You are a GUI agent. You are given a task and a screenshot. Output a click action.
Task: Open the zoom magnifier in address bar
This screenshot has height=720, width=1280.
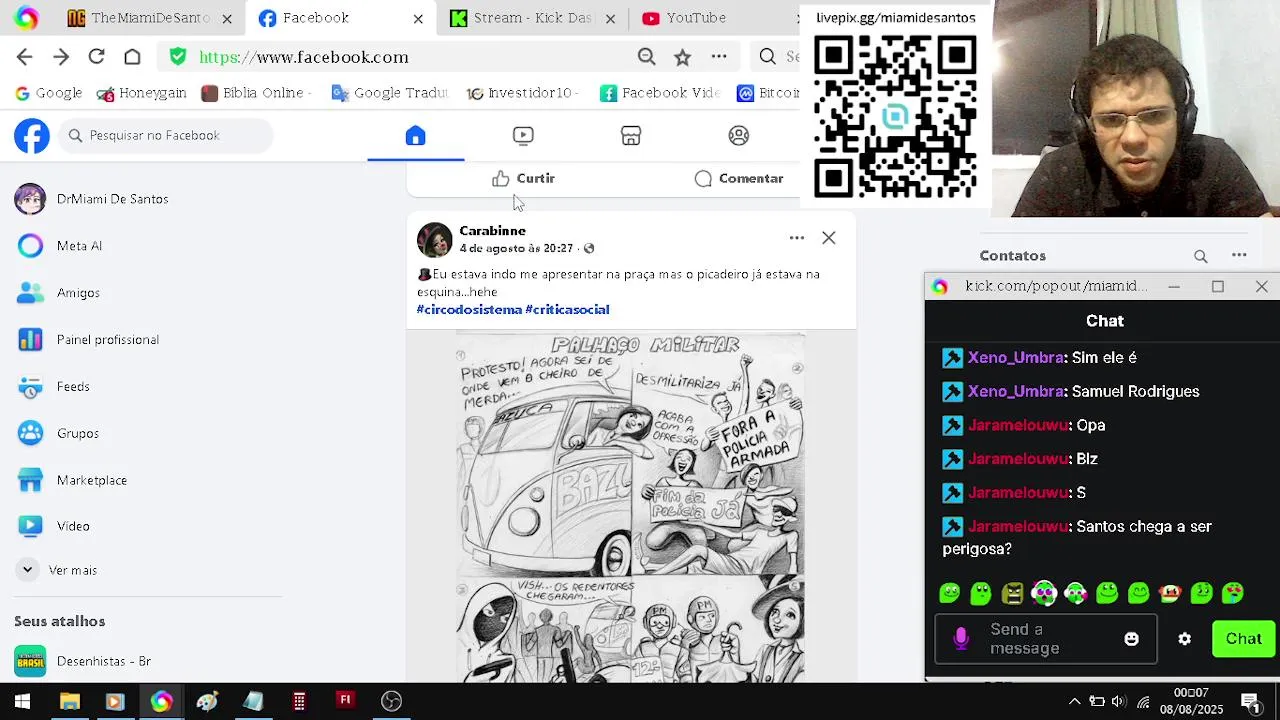point(647,57)
